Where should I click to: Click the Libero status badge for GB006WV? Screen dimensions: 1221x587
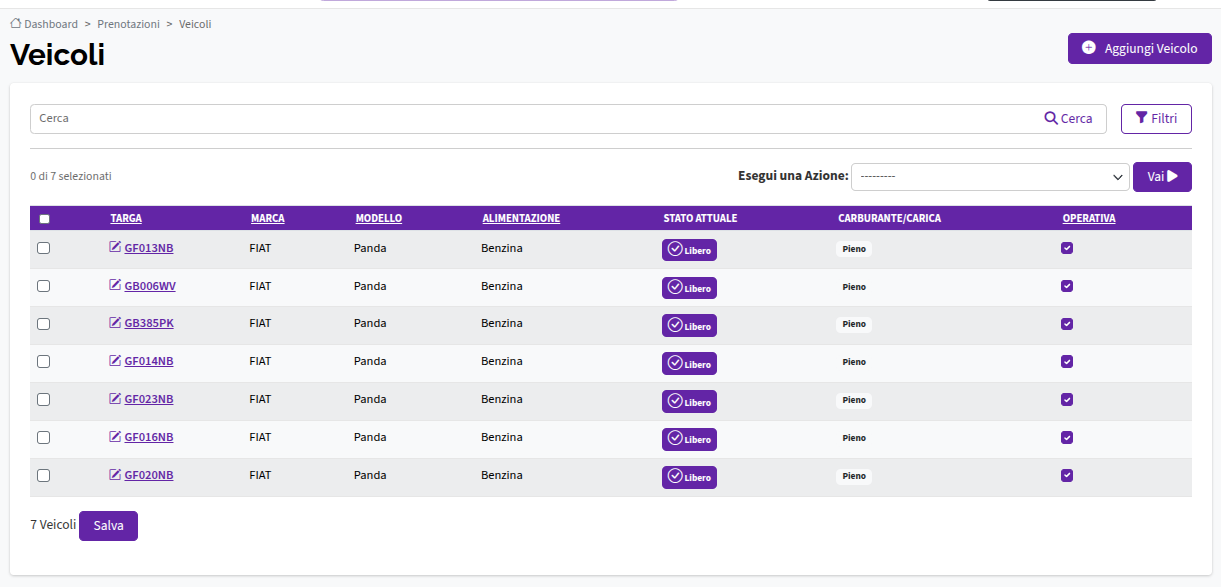point(689,288)
